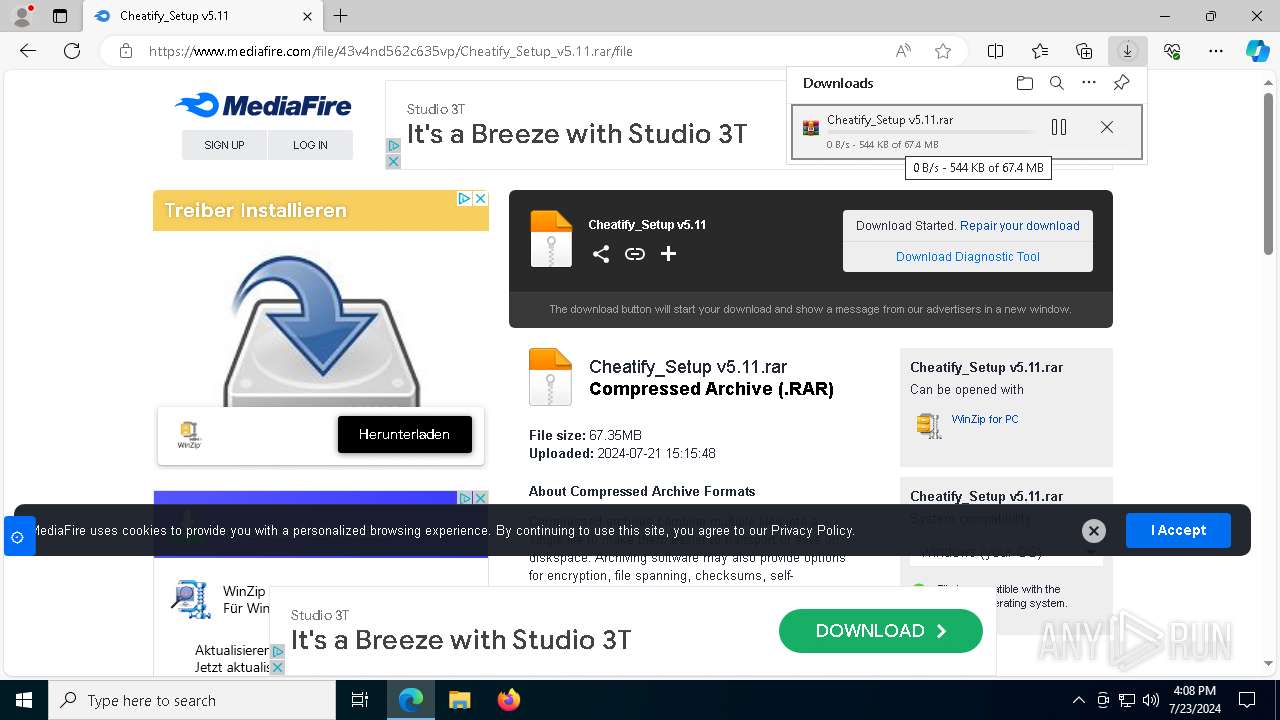Show hidden system tray icons
This screenshot has height=720, width=1280.
(x=1078, y=700)
